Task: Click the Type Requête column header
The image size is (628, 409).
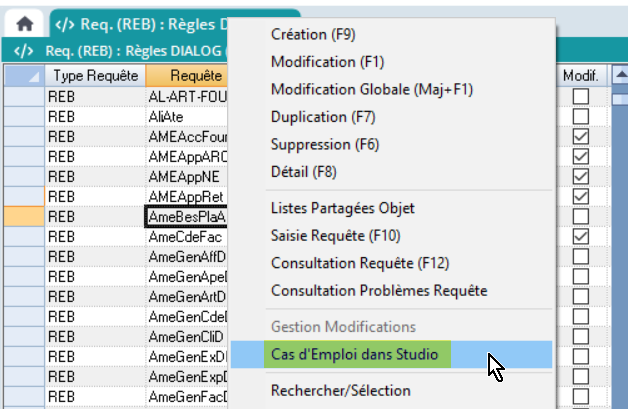Action: pyautogui.click(x=95, y=75)
